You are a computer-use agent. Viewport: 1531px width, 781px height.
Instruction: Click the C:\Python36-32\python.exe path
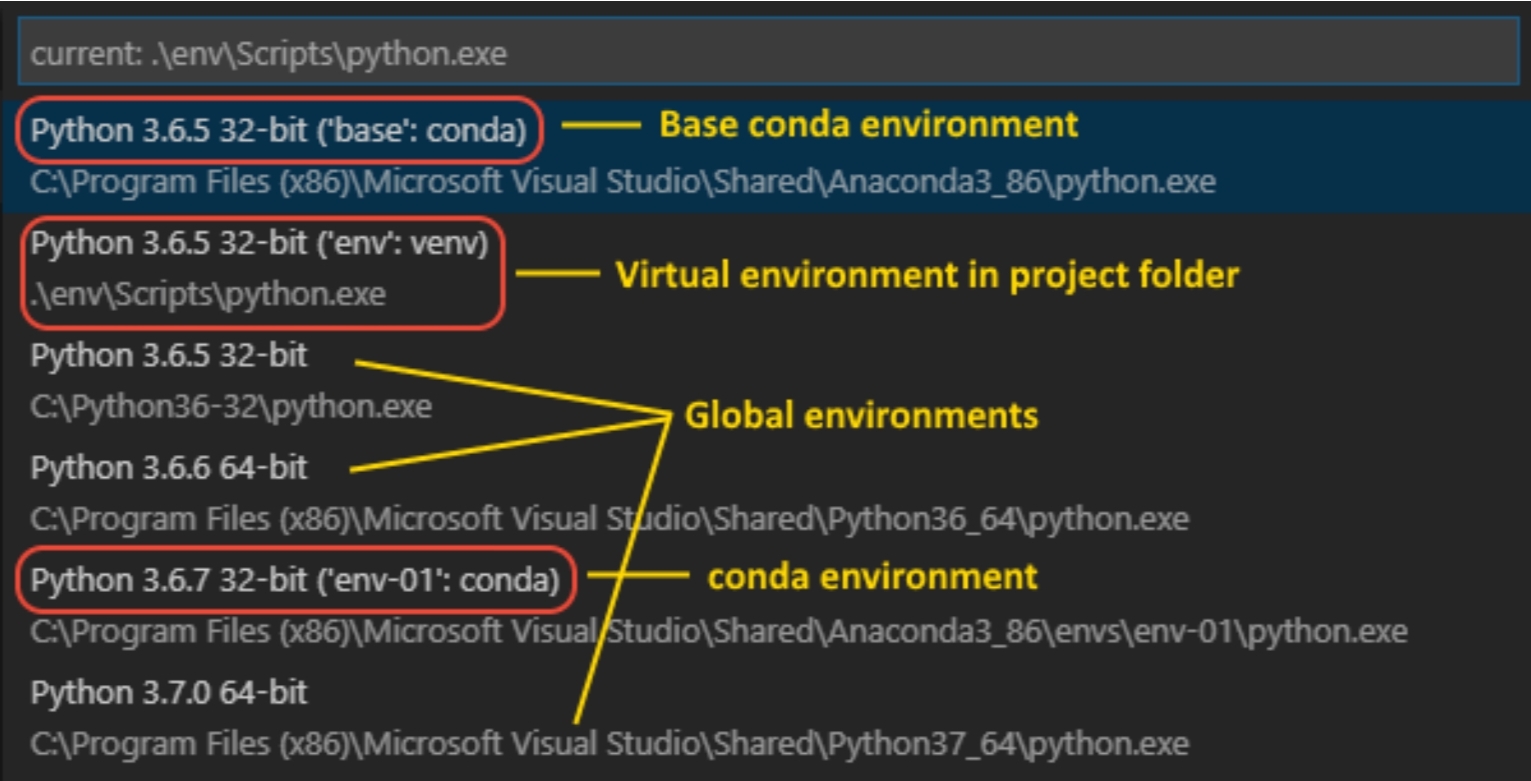point(231,407)
